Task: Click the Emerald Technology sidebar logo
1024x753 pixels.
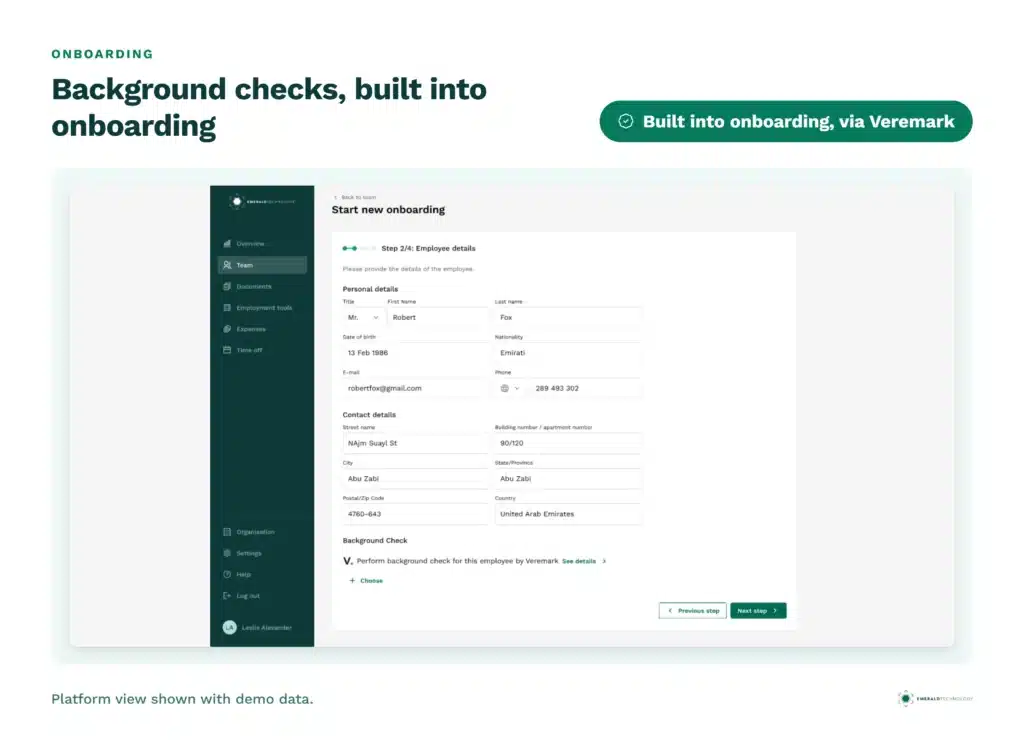Action: point(262,202)
